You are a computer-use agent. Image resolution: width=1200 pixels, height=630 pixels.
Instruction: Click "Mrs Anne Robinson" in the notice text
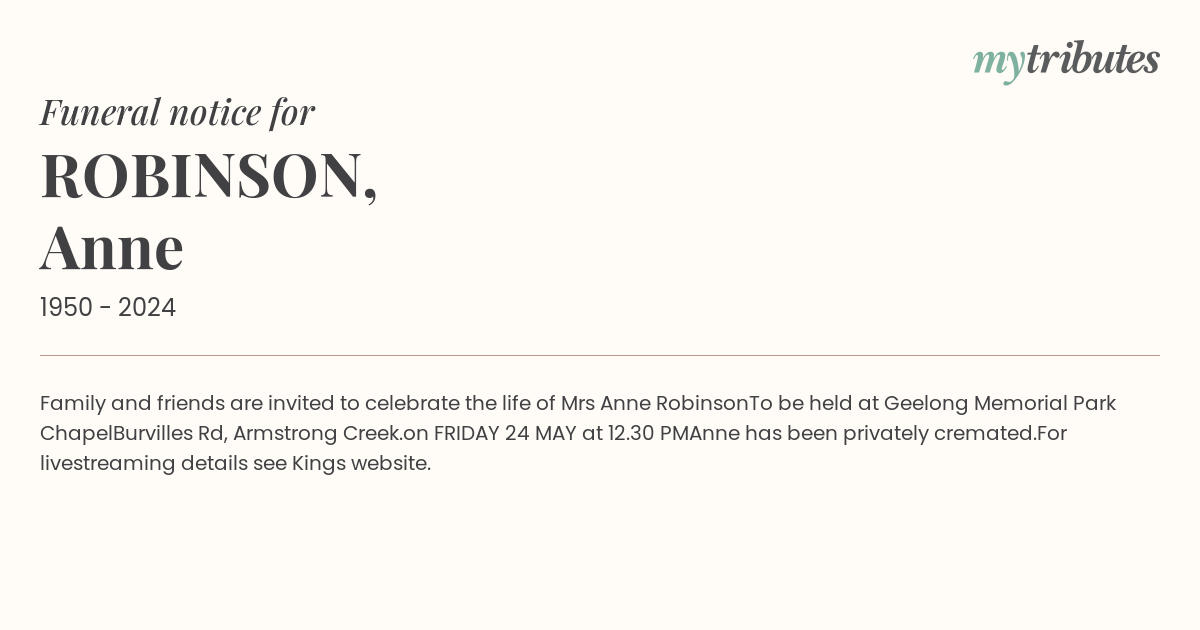[x=652, y=403]
